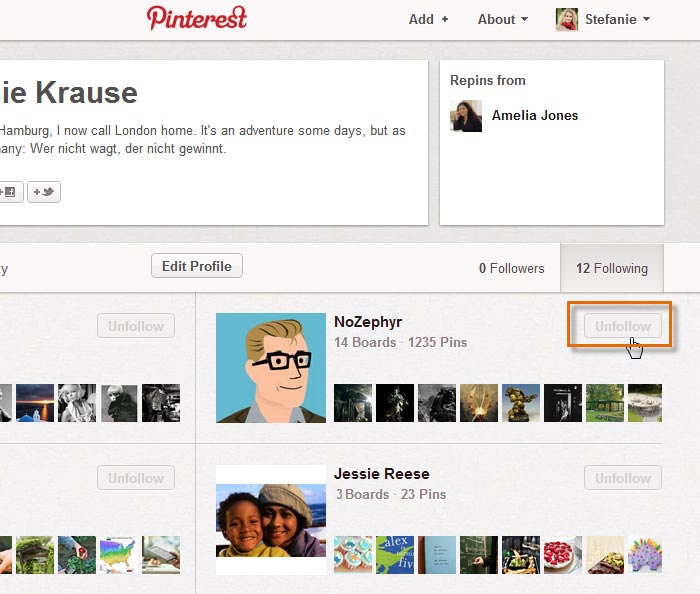Expand the About dropdown
The width and height of the screenshot is (700, 594).
coord(503,19)
